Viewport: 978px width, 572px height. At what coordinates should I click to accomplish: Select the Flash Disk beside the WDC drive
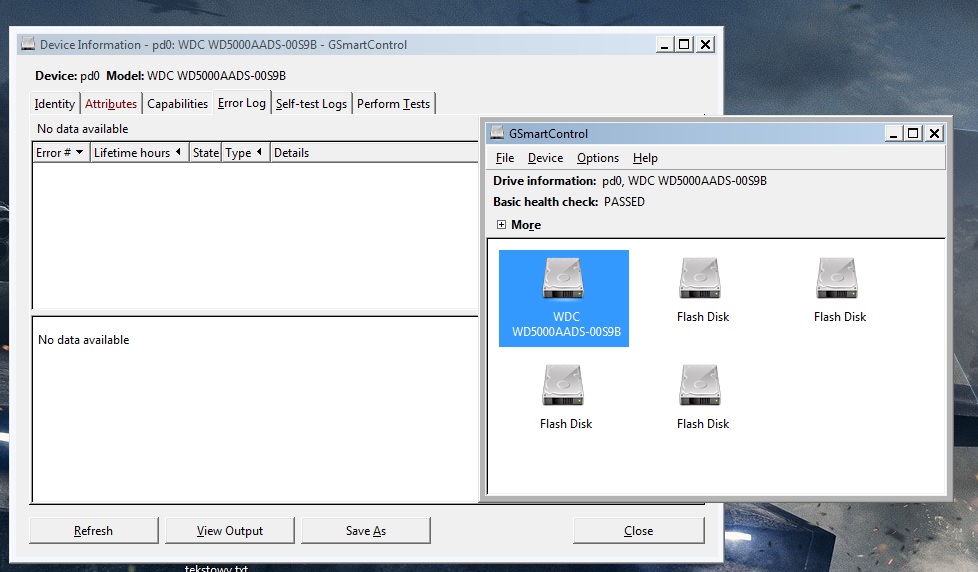702,291
